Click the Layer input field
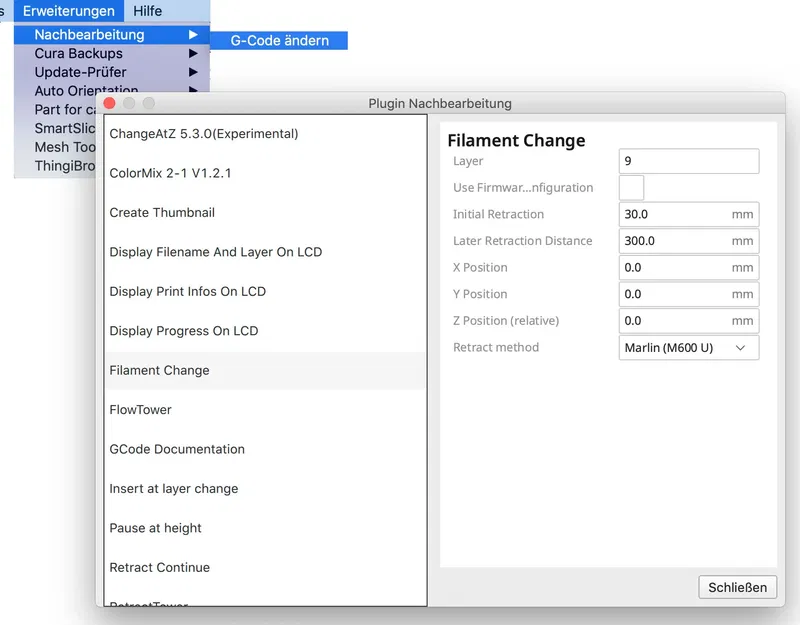 (x=689, y=161)
